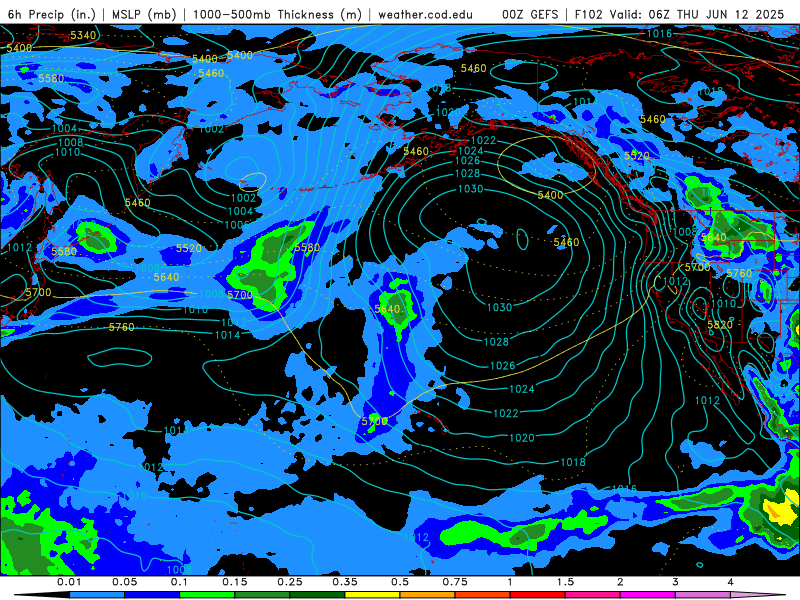Click the 1.5 legend value
The height and width of the screenshot is (600, 800).
pyautogui.click(x=565, y=582)
